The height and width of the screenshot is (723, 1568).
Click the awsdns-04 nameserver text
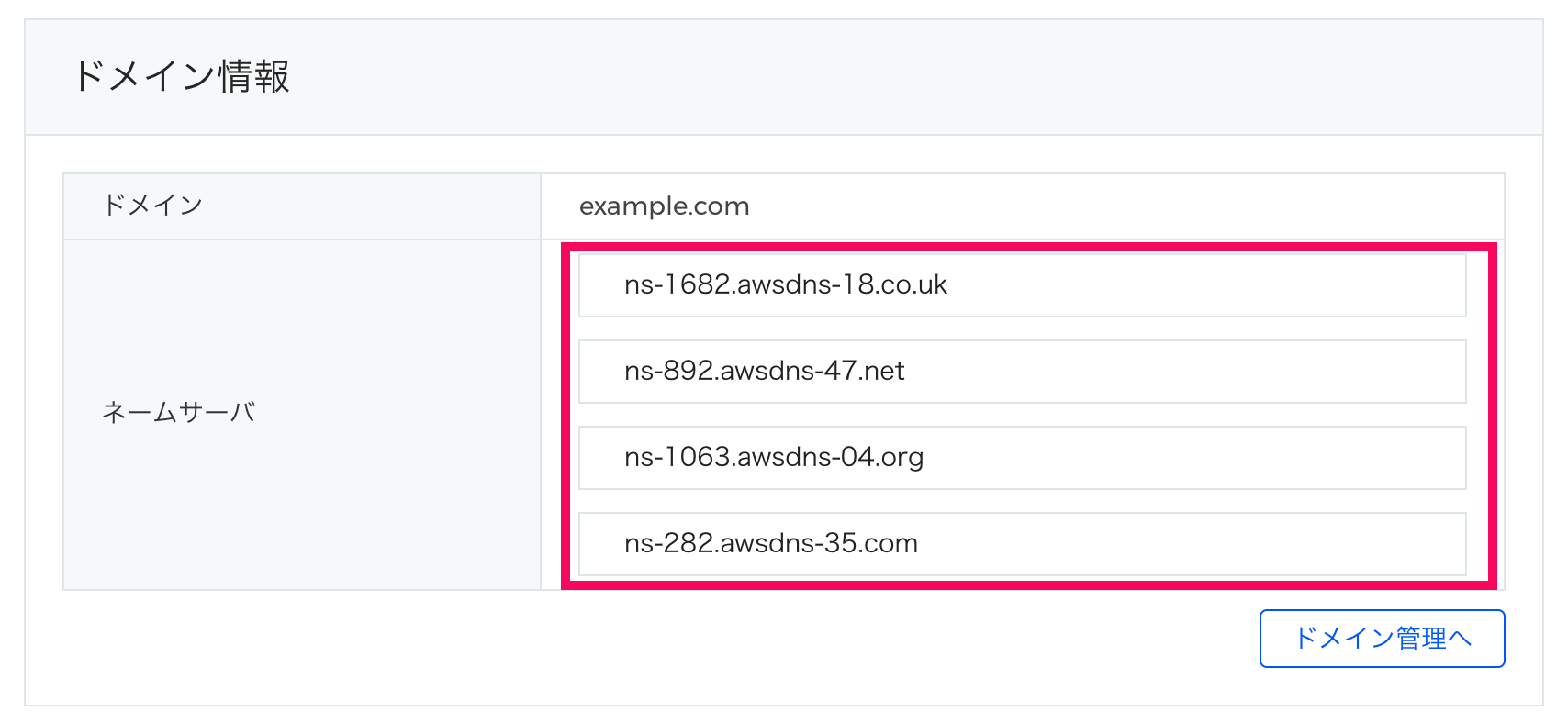[x=774, y=457]
